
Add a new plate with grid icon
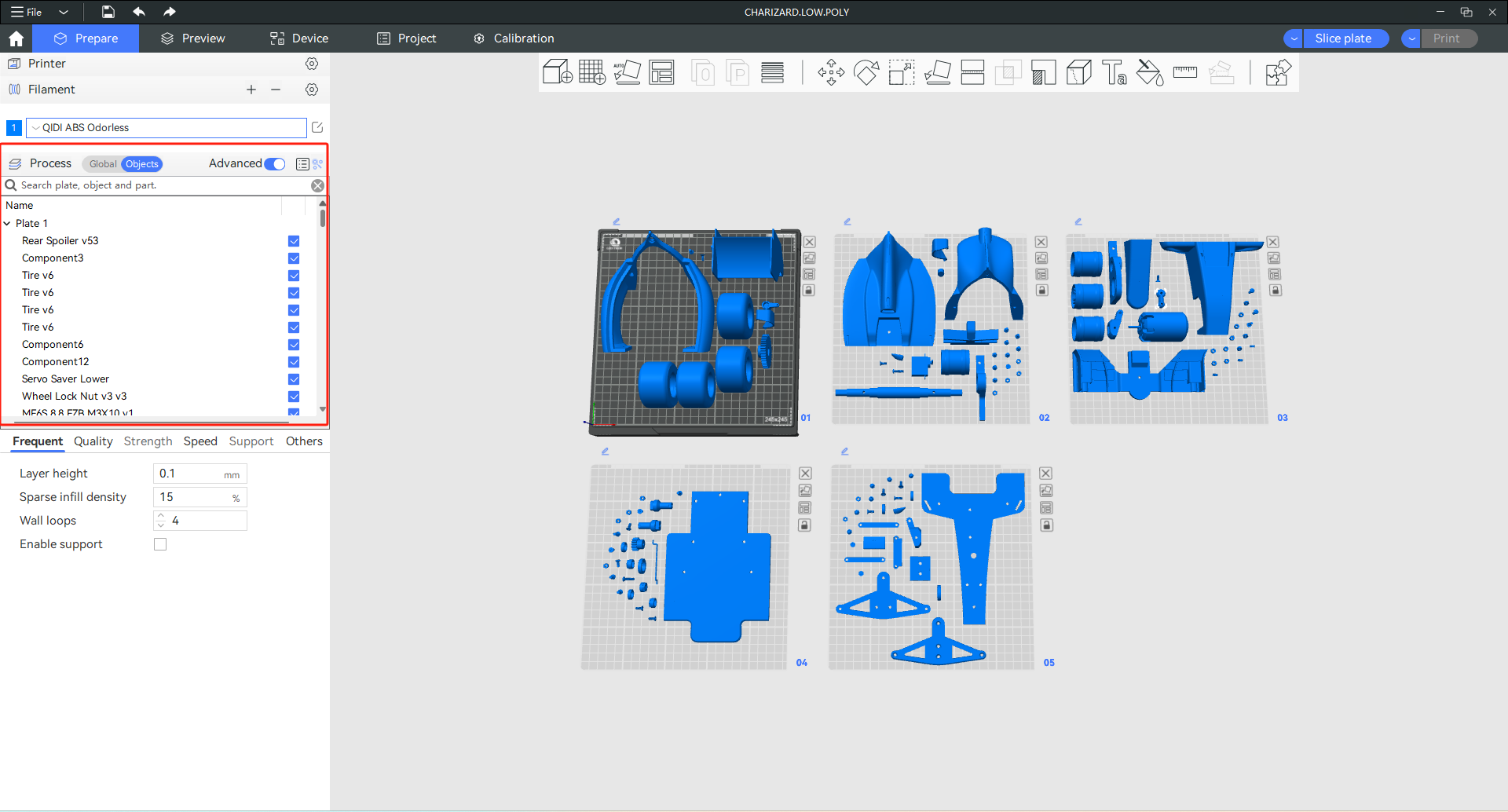(591, 73)
